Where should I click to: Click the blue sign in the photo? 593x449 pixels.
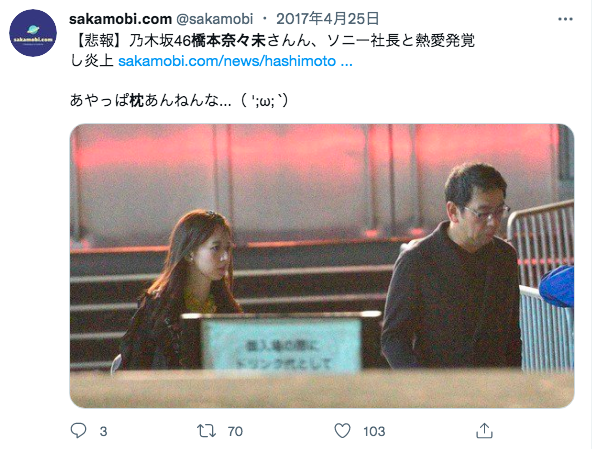point(282,345)
